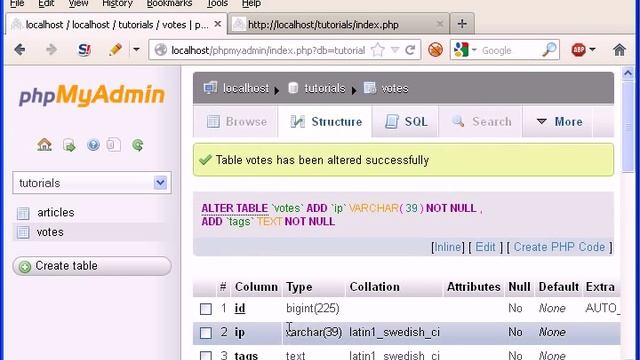640x360 pixels.
Task: Check the checkbox for ip column
Action: pos(206,333)
